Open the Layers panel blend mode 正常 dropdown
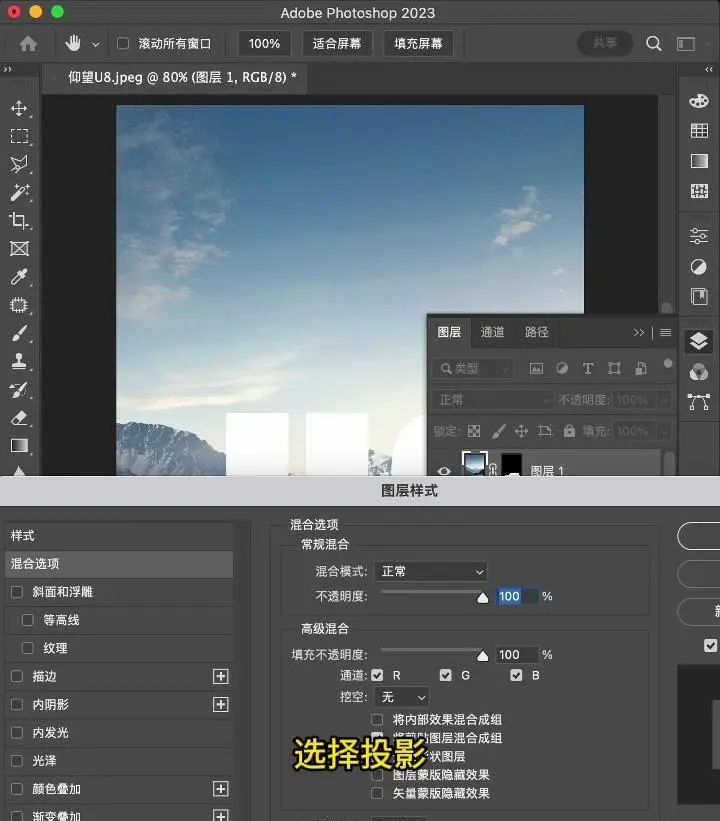Screen dimensions: 720x821 (492, 400)
